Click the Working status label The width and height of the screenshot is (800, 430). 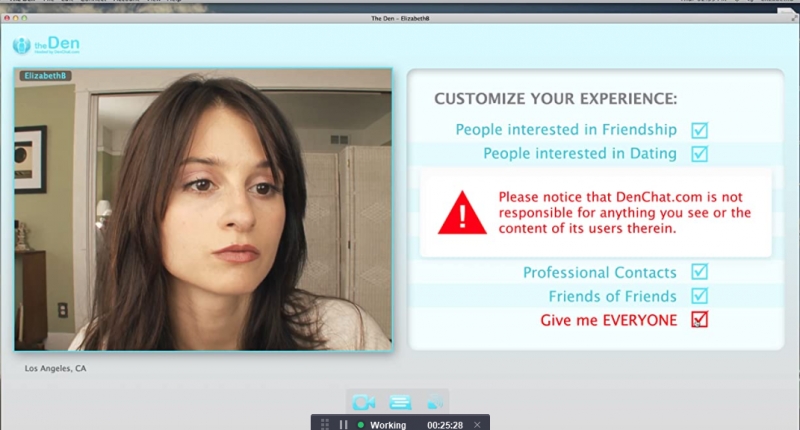pos(388,425)
